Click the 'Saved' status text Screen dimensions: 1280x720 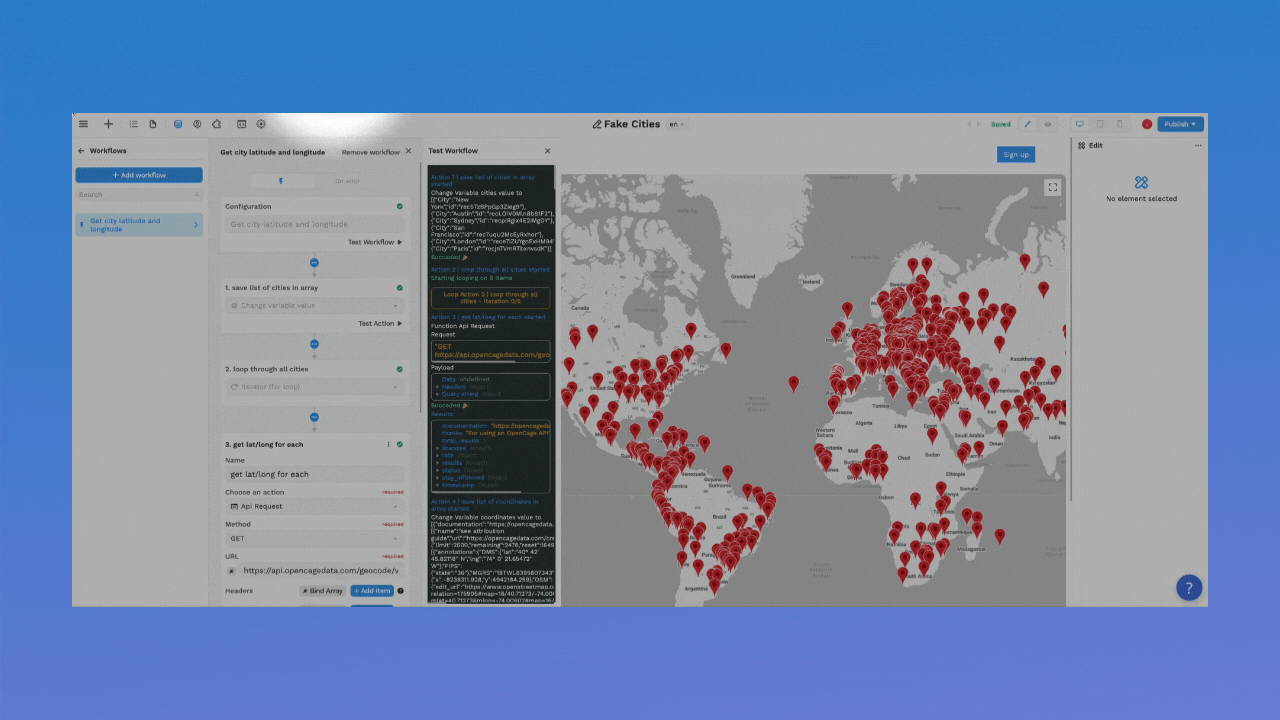1001,124
